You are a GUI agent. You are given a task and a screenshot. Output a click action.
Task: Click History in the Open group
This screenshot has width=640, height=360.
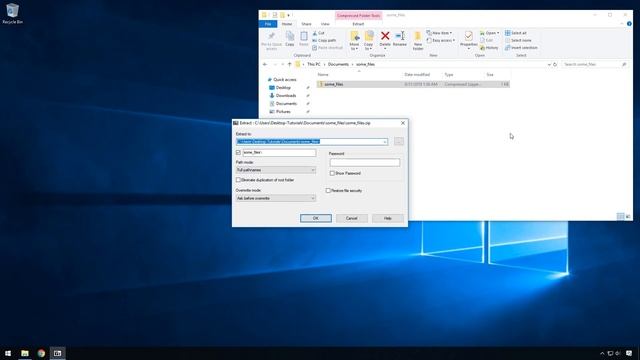point(489,48)
